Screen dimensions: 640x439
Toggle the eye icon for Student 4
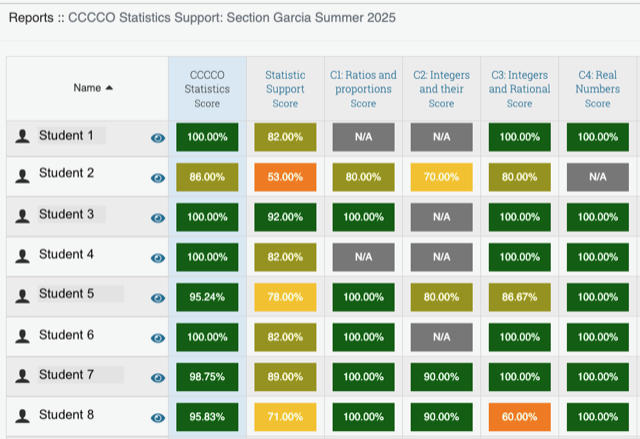157,258
